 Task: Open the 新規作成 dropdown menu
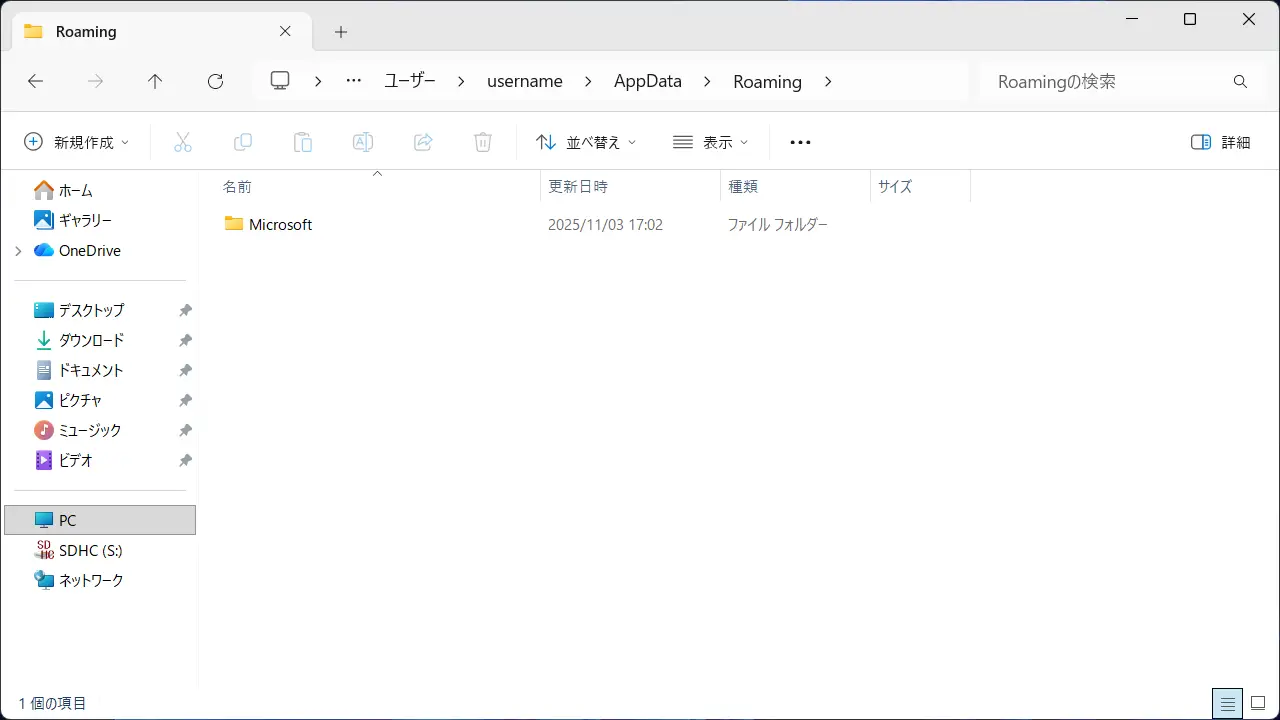pyautogui.click(x=77, y=142)
